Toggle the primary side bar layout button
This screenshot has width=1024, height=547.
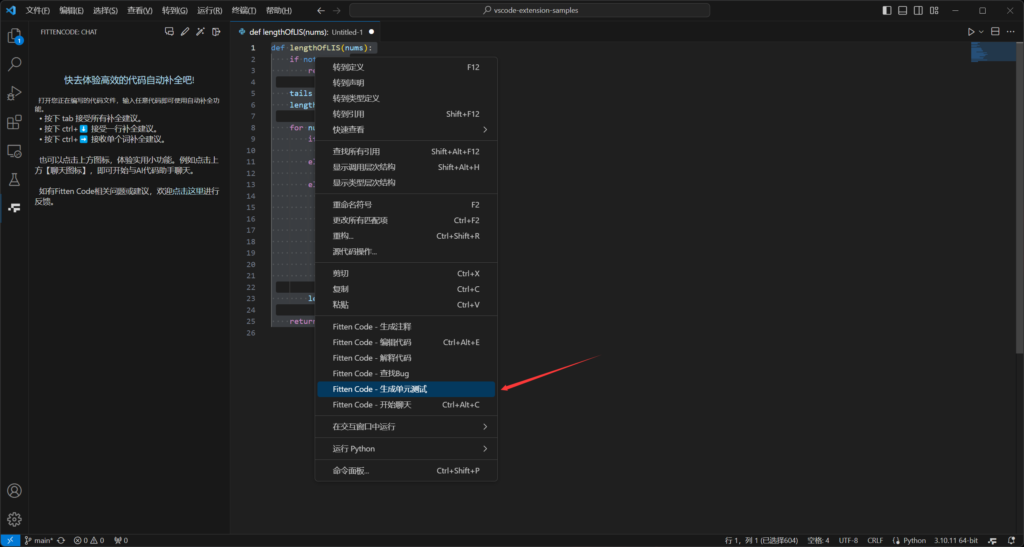coord(887,10)
